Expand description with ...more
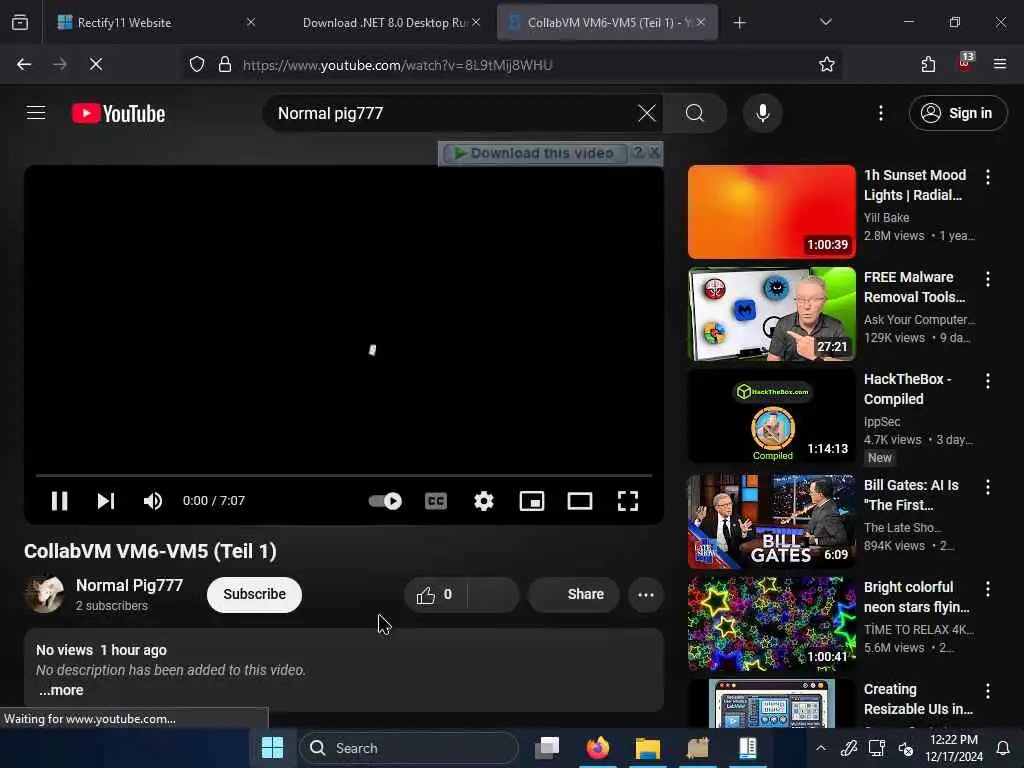The height and width of the screenshot is (768, 1024). (61, 690)
